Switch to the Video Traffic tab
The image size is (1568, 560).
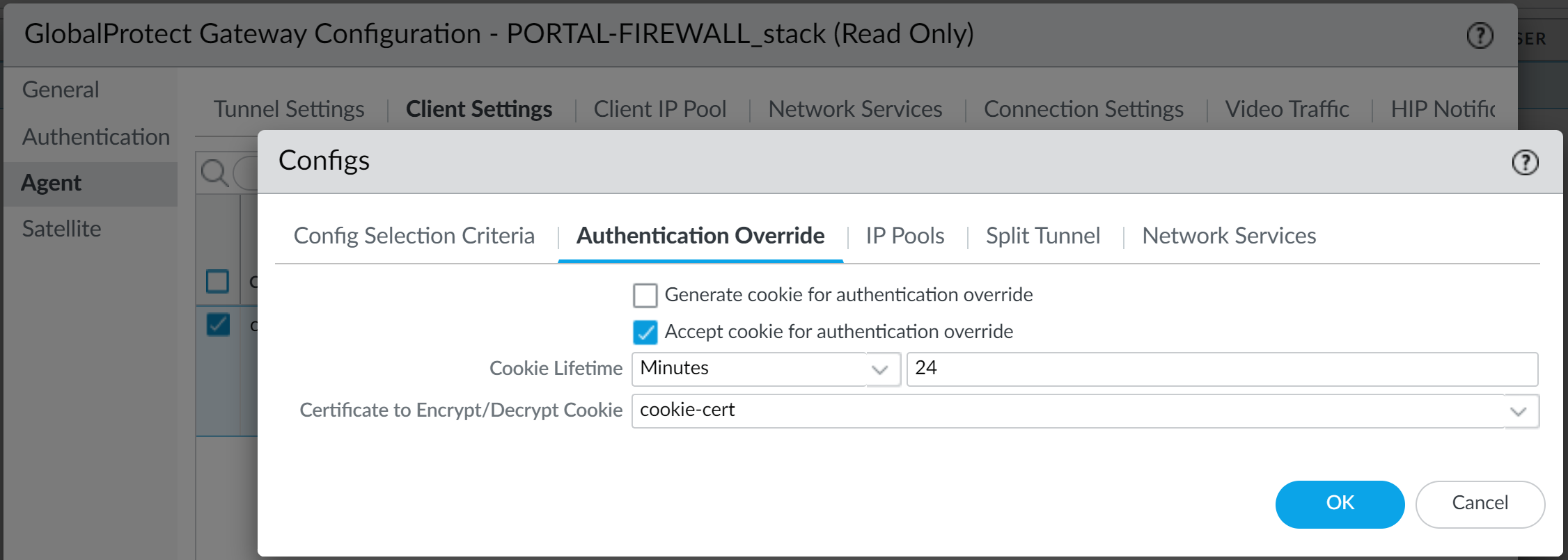1285,109
